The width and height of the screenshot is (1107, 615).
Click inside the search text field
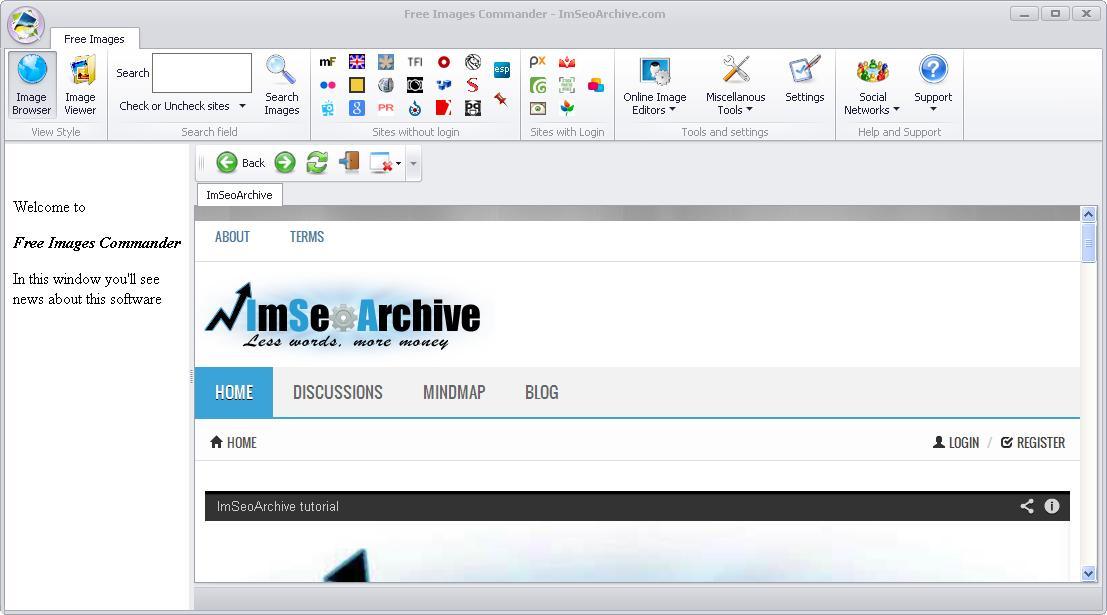click(202, 71)
